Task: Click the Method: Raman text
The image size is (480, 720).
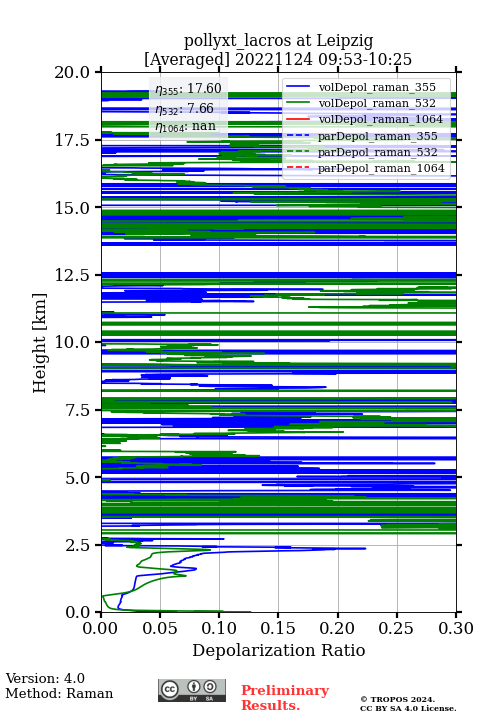Action: click(59, 693)
